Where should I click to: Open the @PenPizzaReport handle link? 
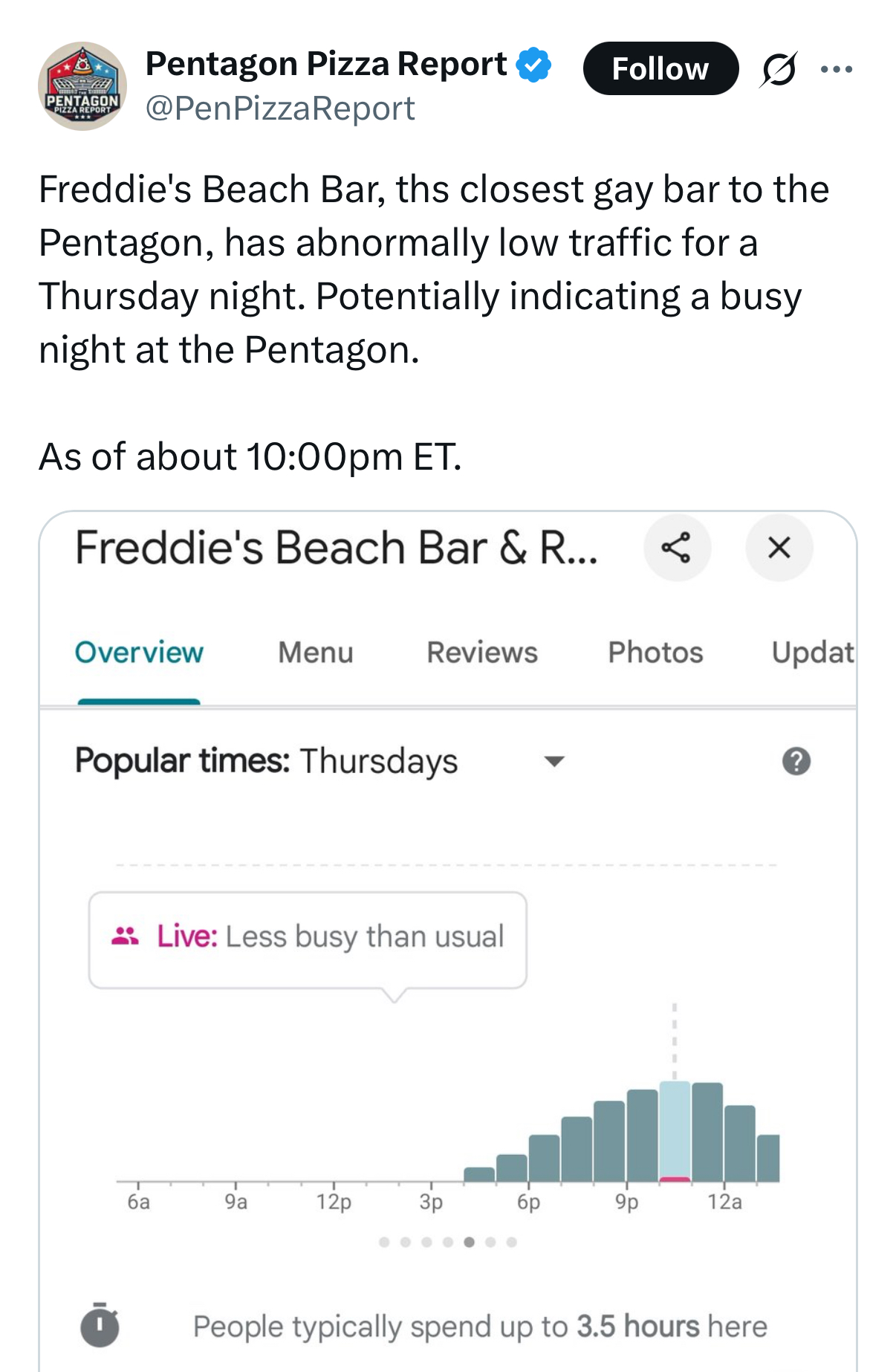280,109
